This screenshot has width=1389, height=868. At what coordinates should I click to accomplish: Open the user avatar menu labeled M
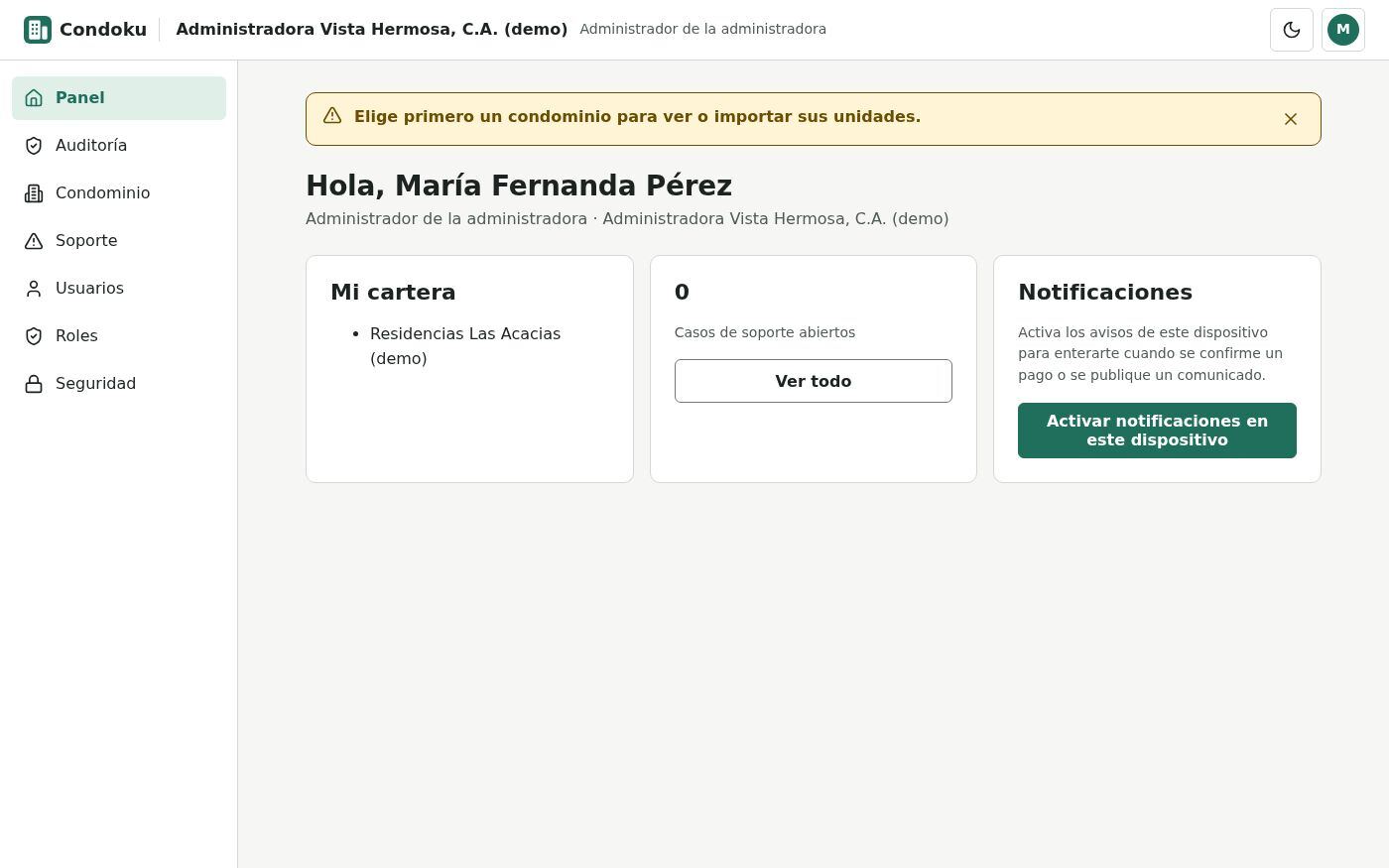(x=1343, y=30)
